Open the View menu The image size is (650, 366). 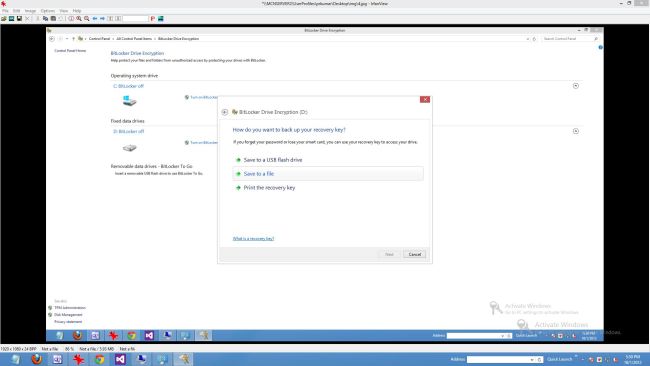click(x=63, y=11)
